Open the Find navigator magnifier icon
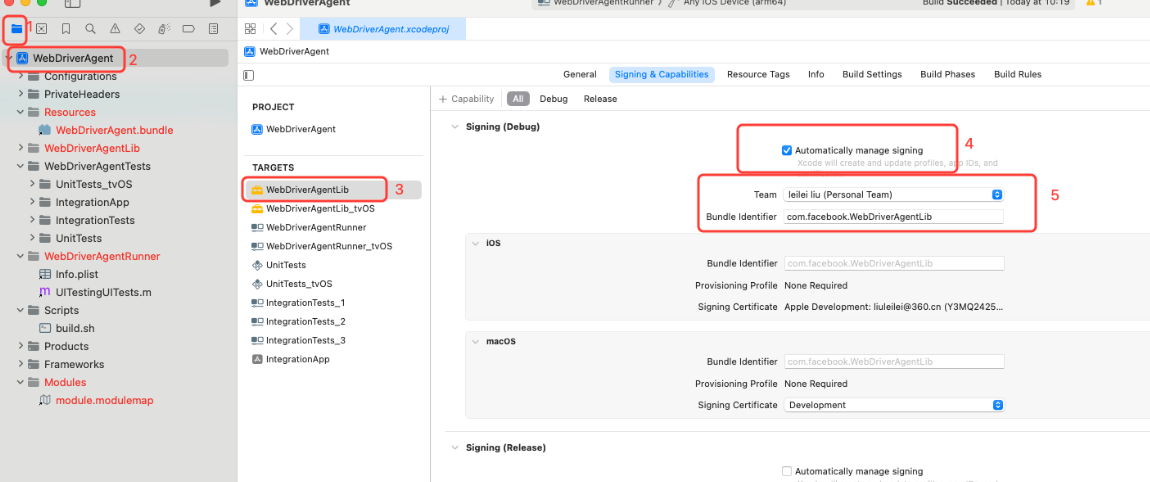Image resolution: width=1150 pixels, height=482 pixels. (90, 29)
